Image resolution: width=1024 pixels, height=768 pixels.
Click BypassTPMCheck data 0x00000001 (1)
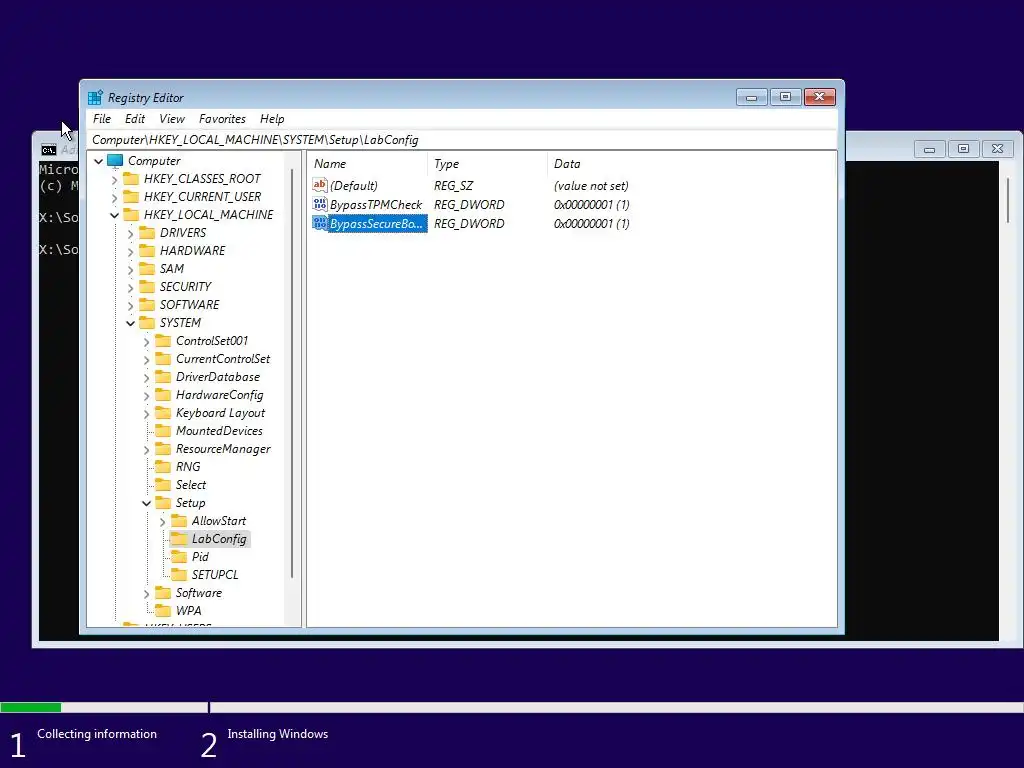click(x=592, y=204)
